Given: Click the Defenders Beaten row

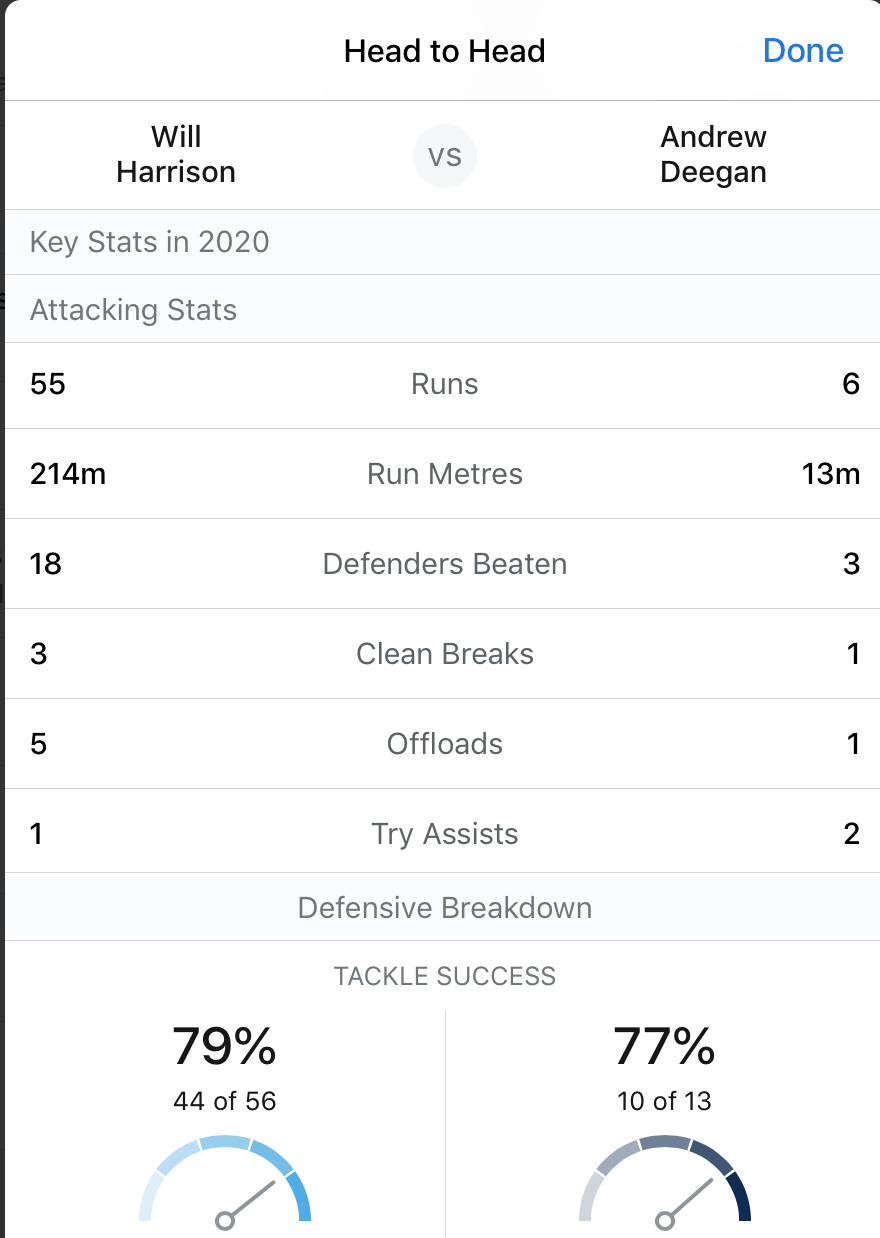Looking at the screenshot, I should click(x=445, y=564).
